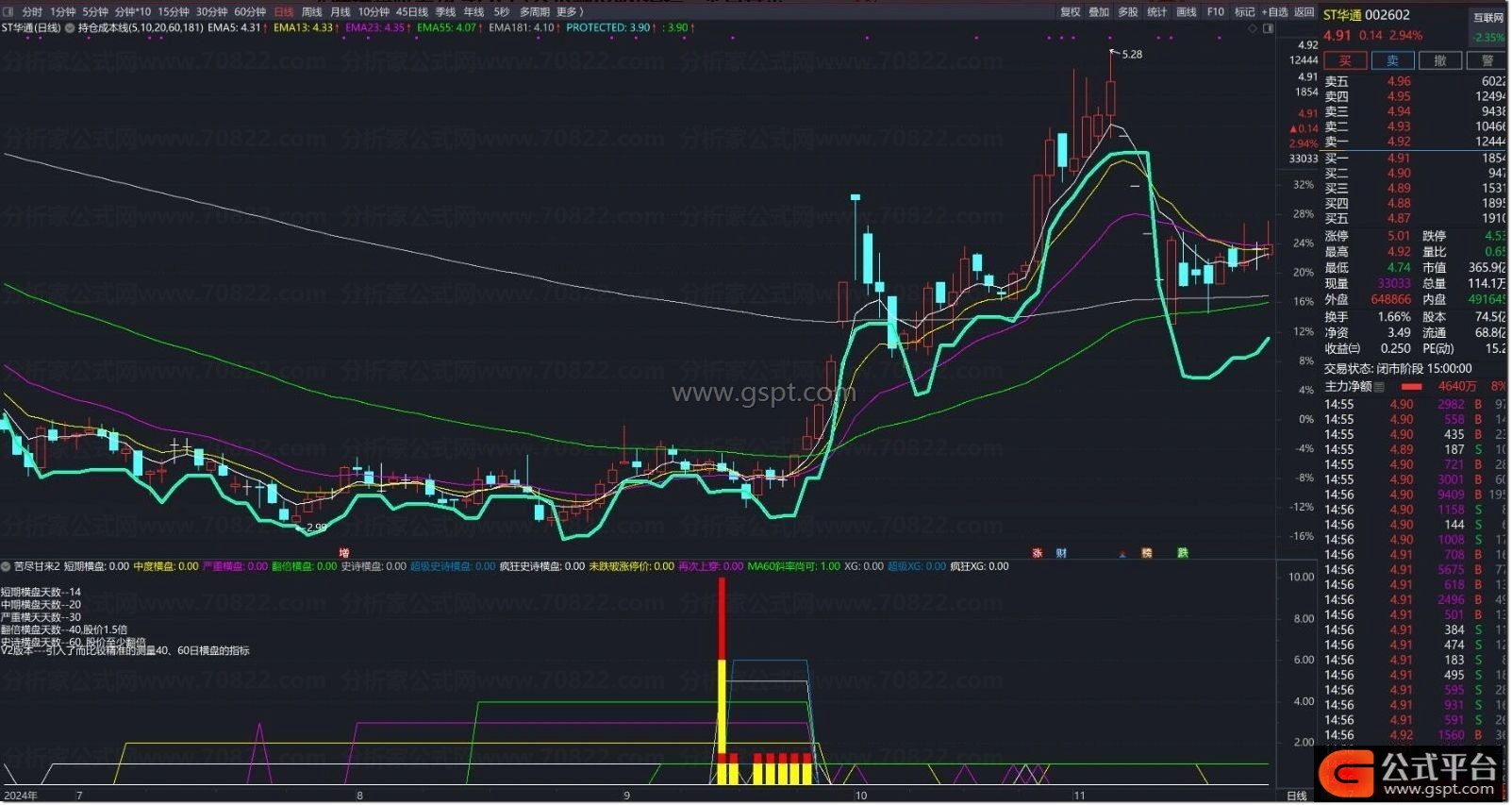The height and width of the screenshot is (805, 1512).
Task: Select the 10分钟 period tab
Action: (374, 12)
